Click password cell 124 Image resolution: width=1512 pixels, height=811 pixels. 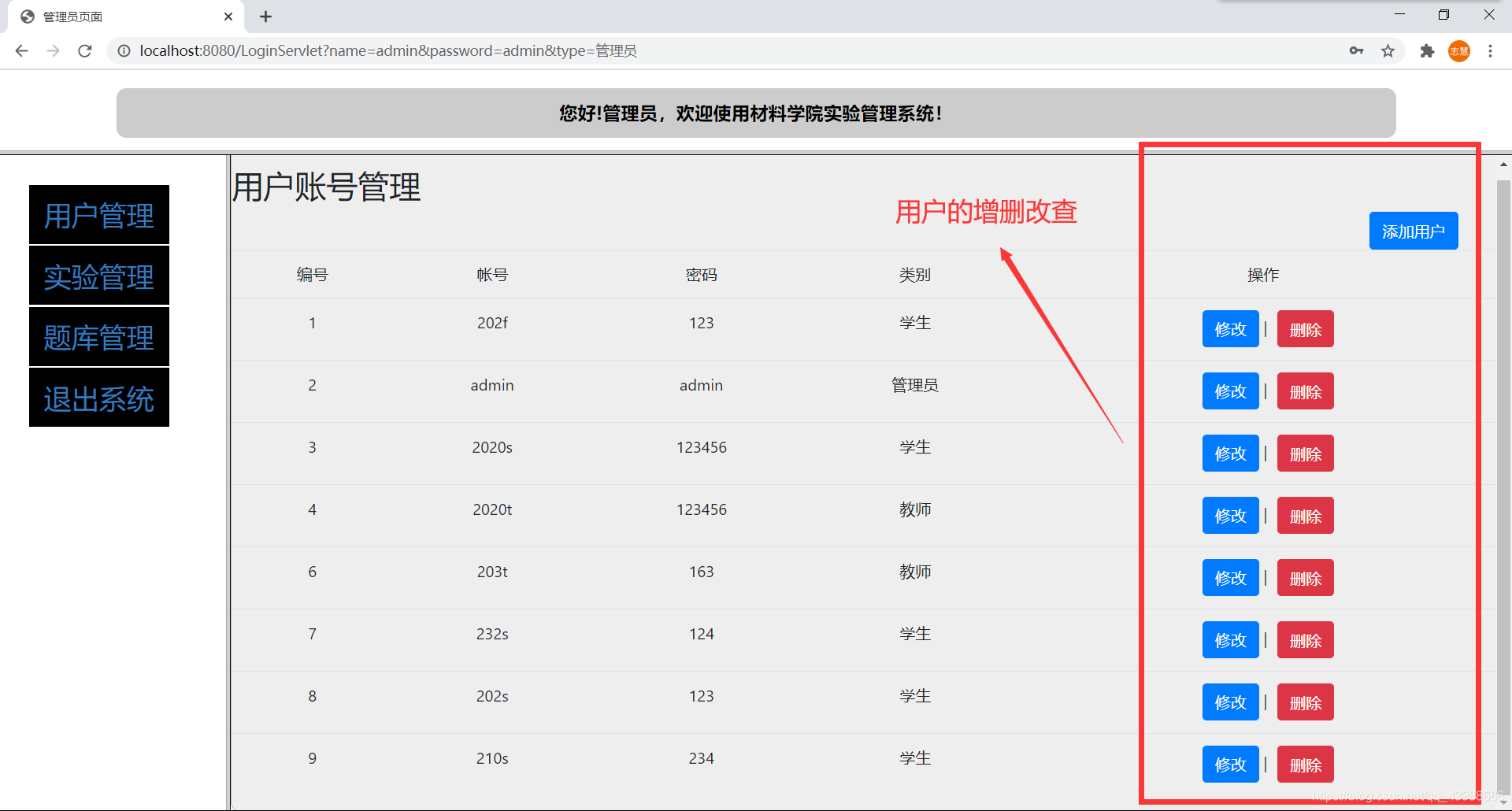(701, 634)
